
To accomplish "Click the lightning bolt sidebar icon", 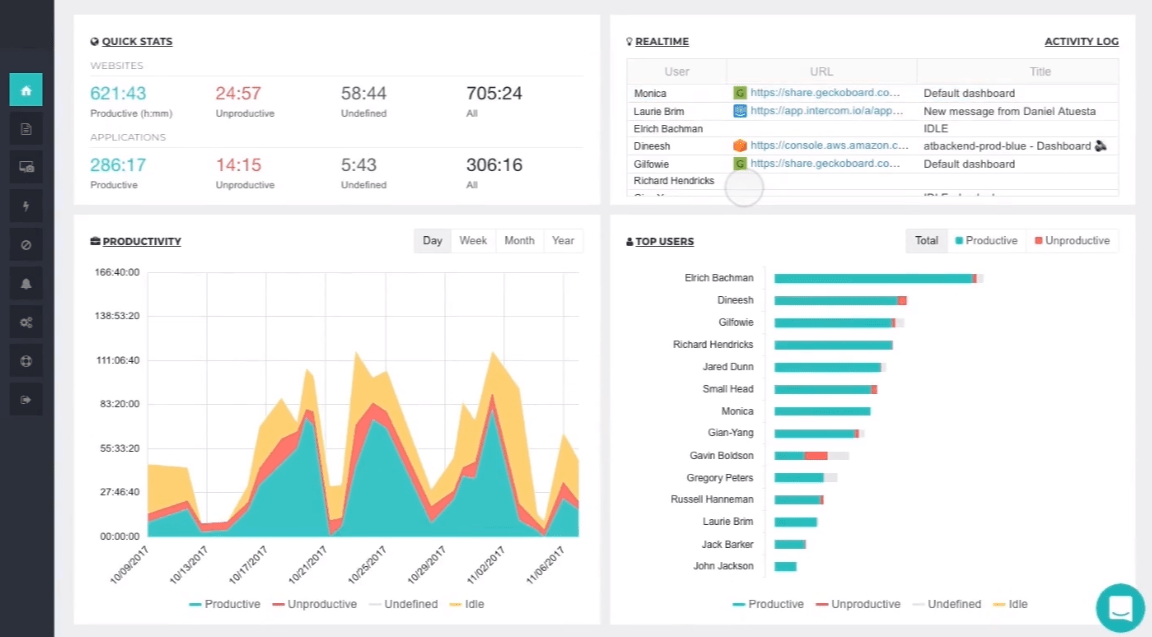I will click(26, 206).
